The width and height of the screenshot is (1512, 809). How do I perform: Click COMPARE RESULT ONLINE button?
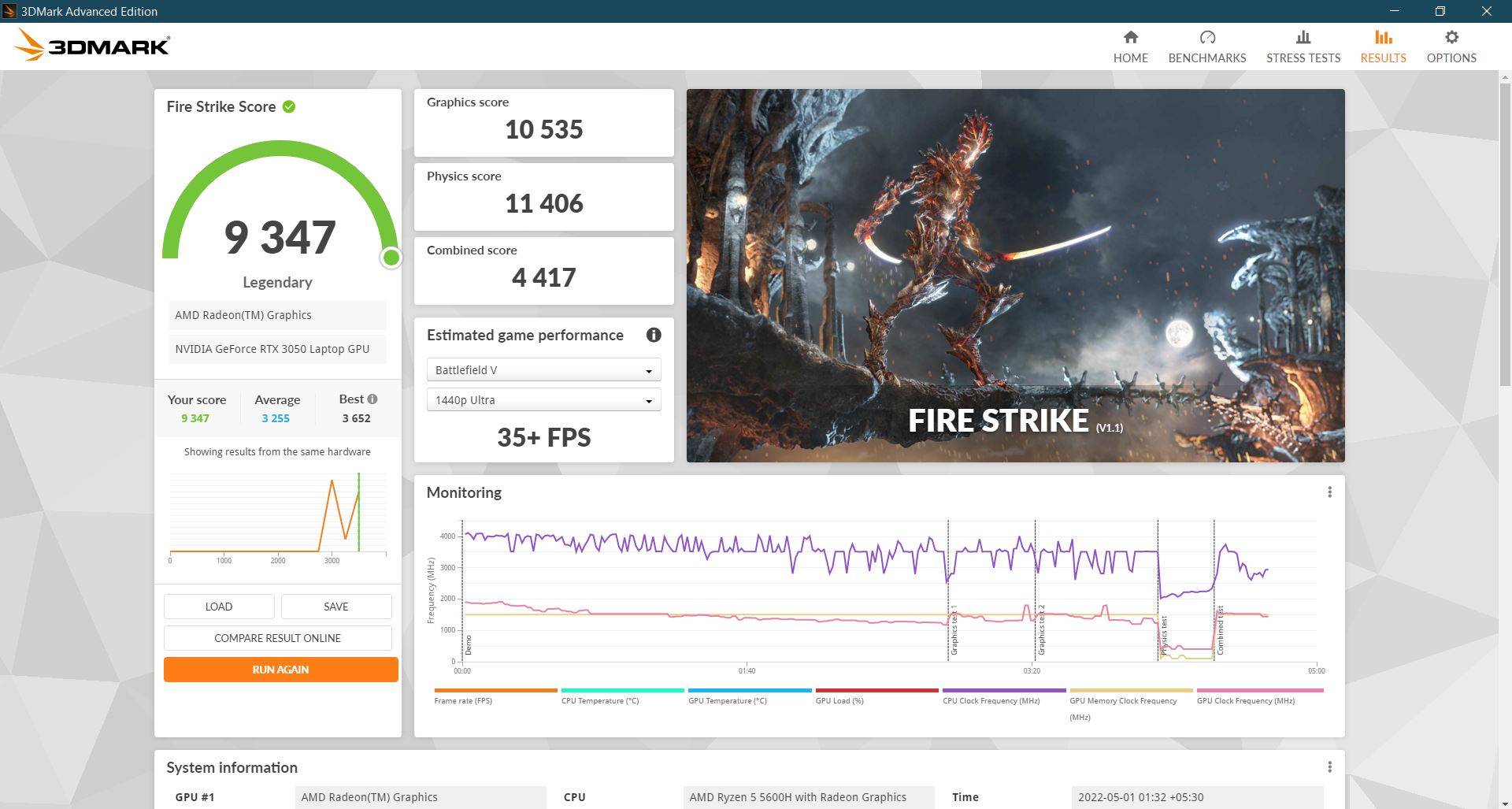277,638
